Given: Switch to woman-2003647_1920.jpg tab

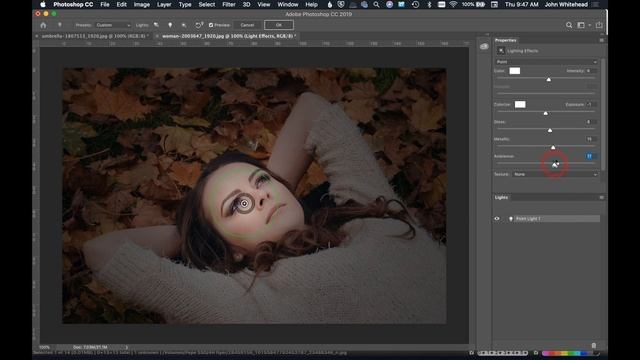Looking at the screenshot, I should tap(227, 36).
